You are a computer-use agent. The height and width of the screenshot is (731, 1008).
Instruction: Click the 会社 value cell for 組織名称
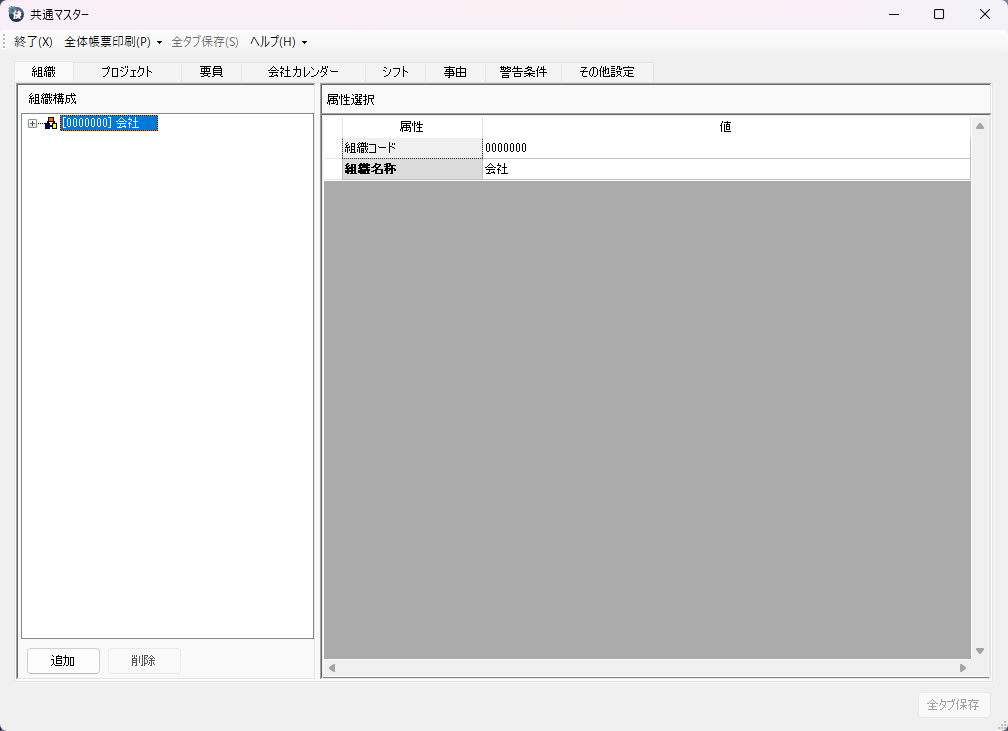726,169
